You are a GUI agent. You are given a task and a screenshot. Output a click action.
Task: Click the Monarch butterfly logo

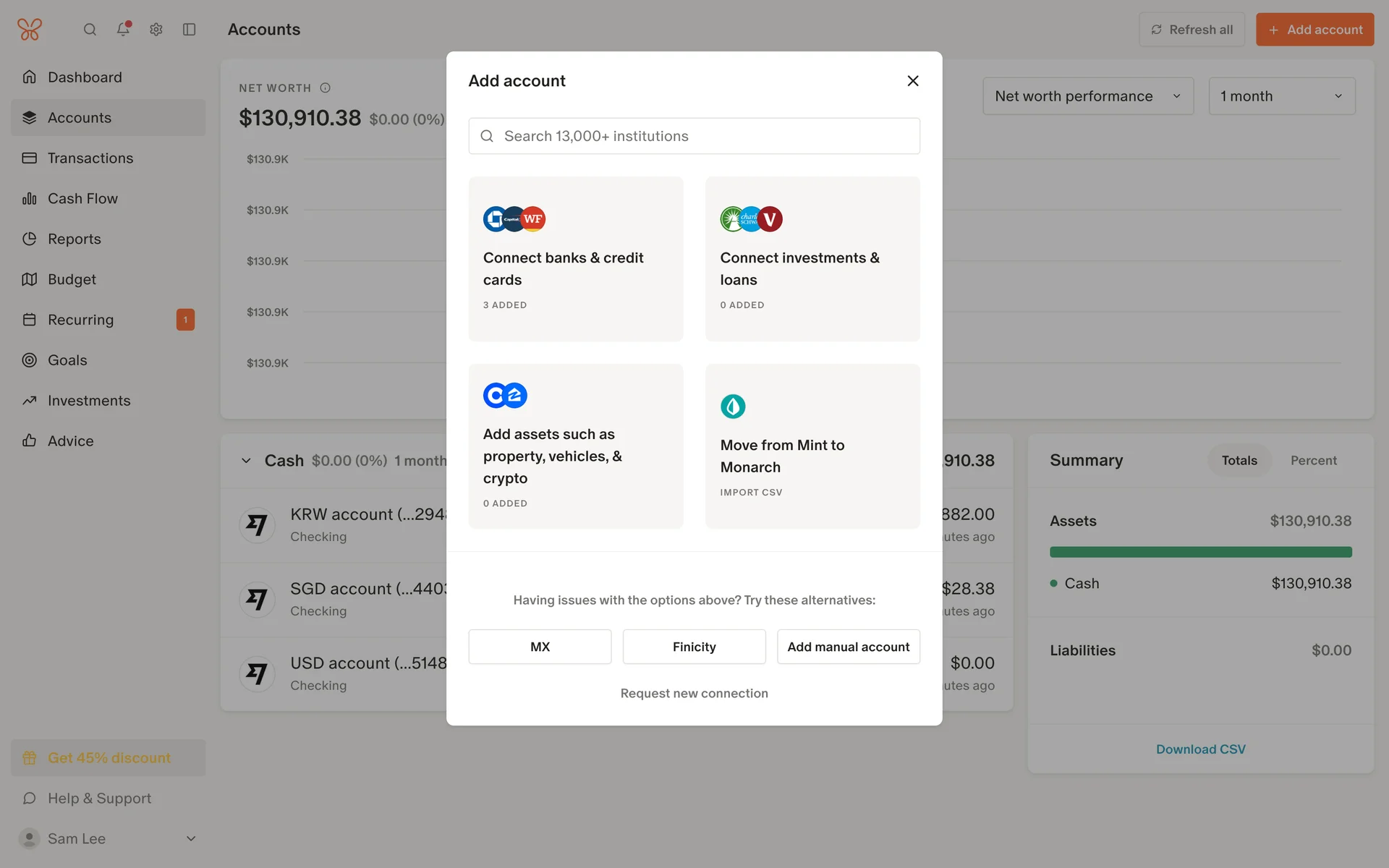pos(30,30)
